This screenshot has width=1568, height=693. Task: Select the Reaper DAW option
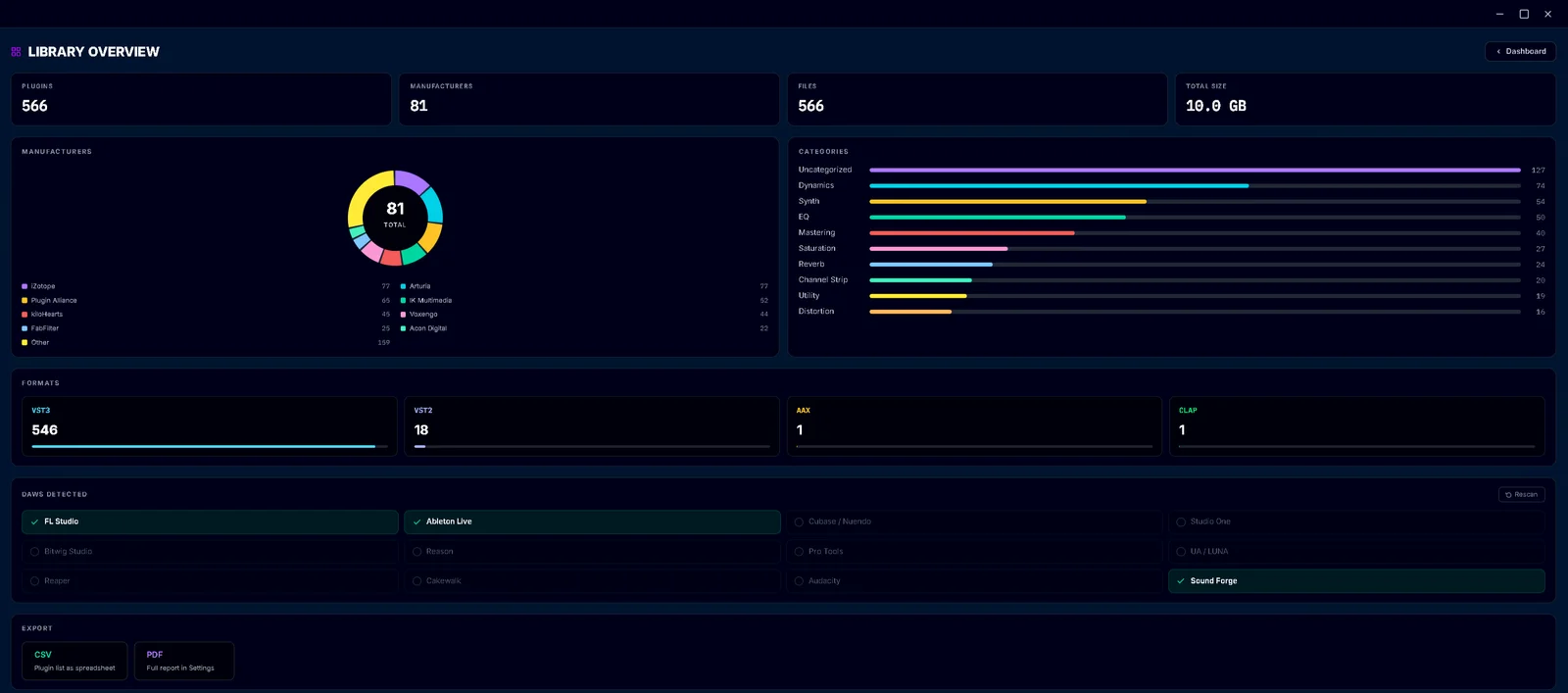coord(210,581)
